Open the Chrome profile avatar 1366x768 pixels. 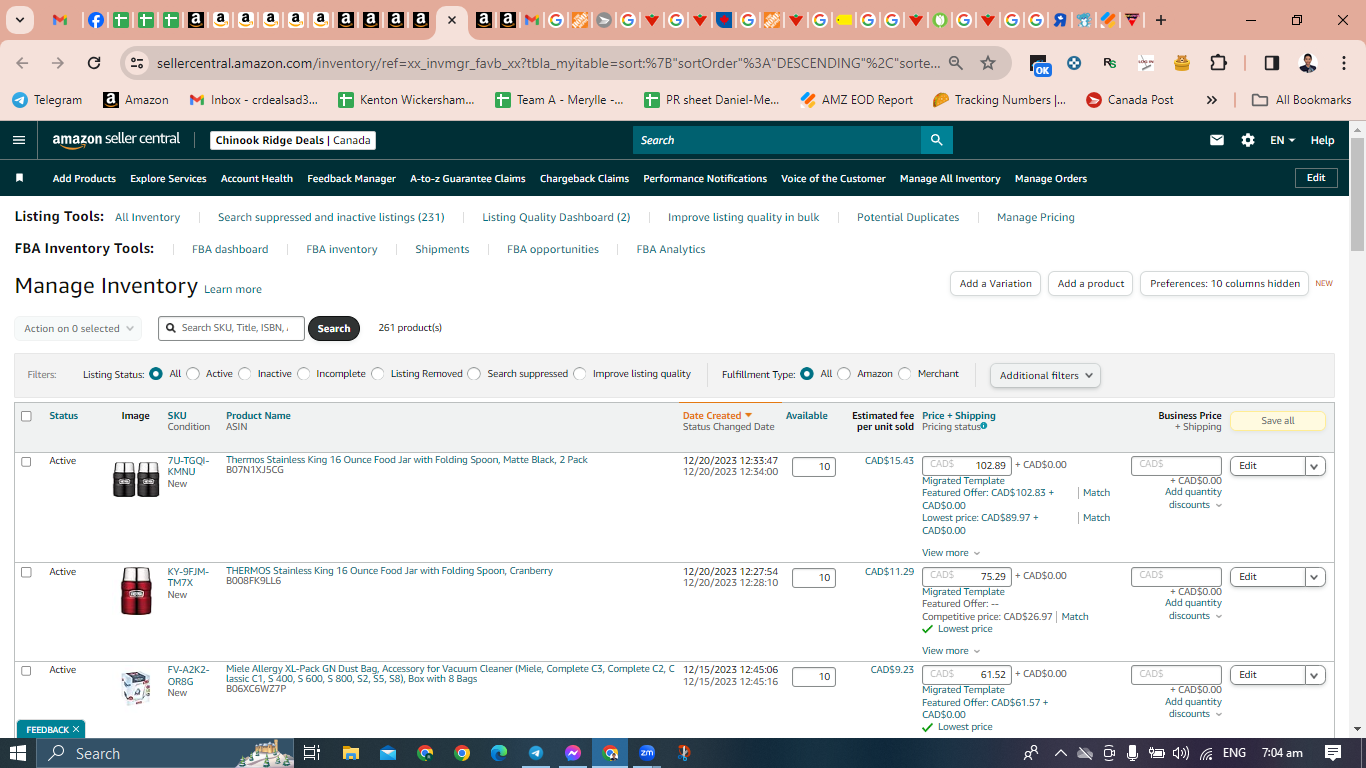(x=1308, y=63)
